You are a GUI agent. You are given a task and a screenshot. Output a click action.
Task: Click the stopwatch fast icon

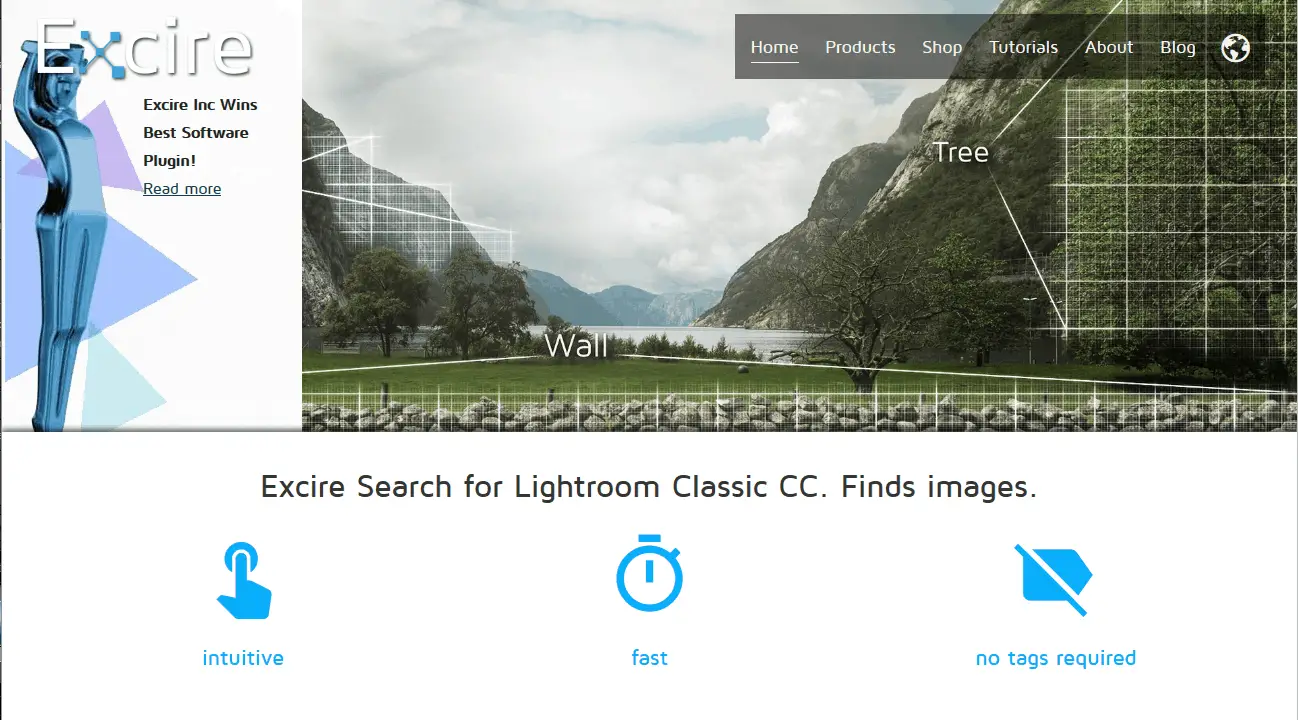pyautogui.click(x=649, y=573)
